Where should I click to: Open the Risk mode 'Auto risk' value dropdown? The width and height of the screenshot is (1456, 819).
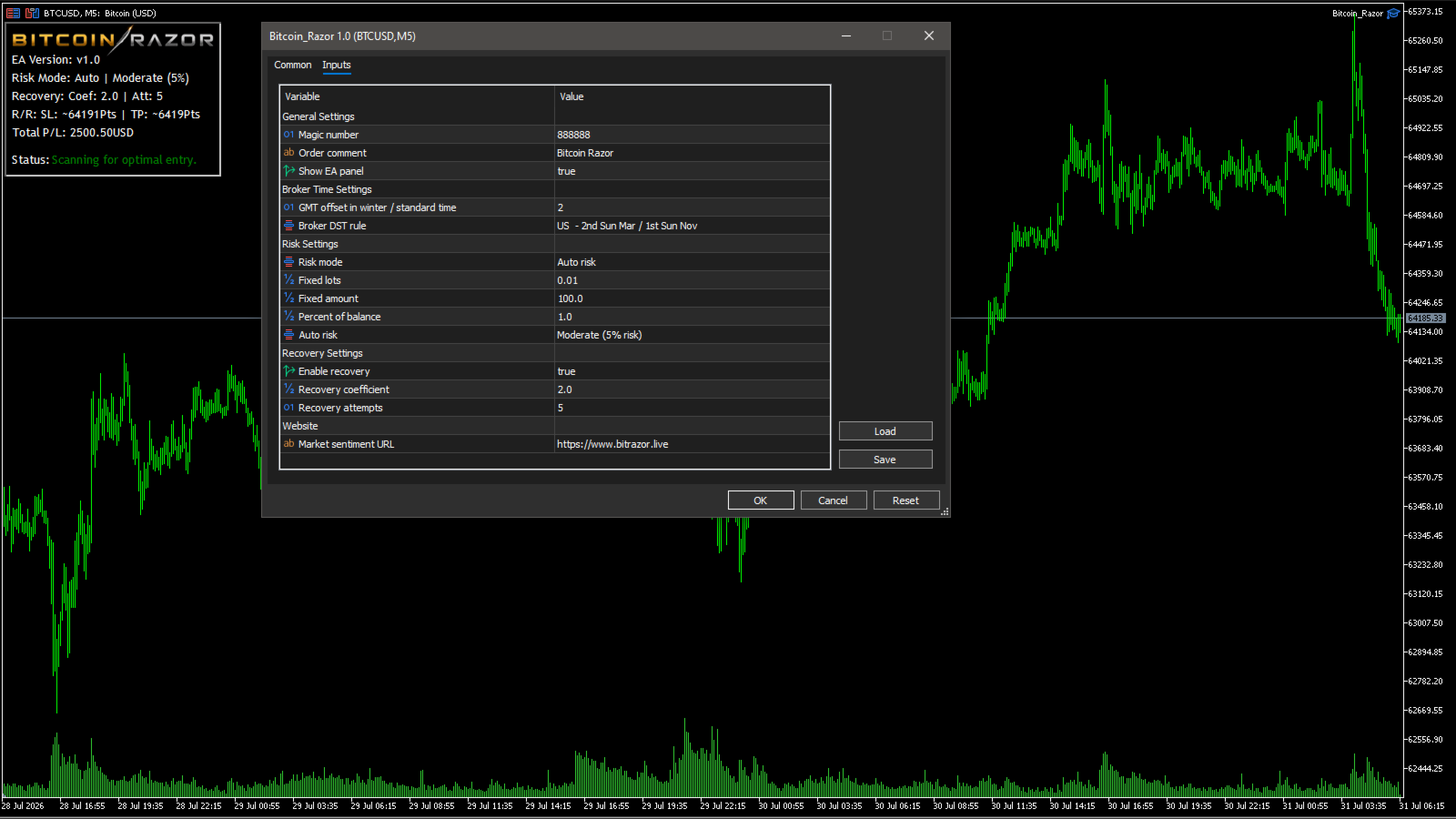point(692,262)
